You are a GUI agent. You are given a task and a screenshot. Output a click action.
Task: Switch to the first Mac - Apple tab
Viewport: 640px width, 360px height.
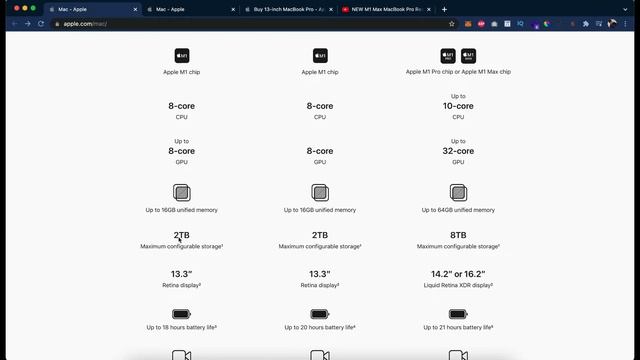93,9
